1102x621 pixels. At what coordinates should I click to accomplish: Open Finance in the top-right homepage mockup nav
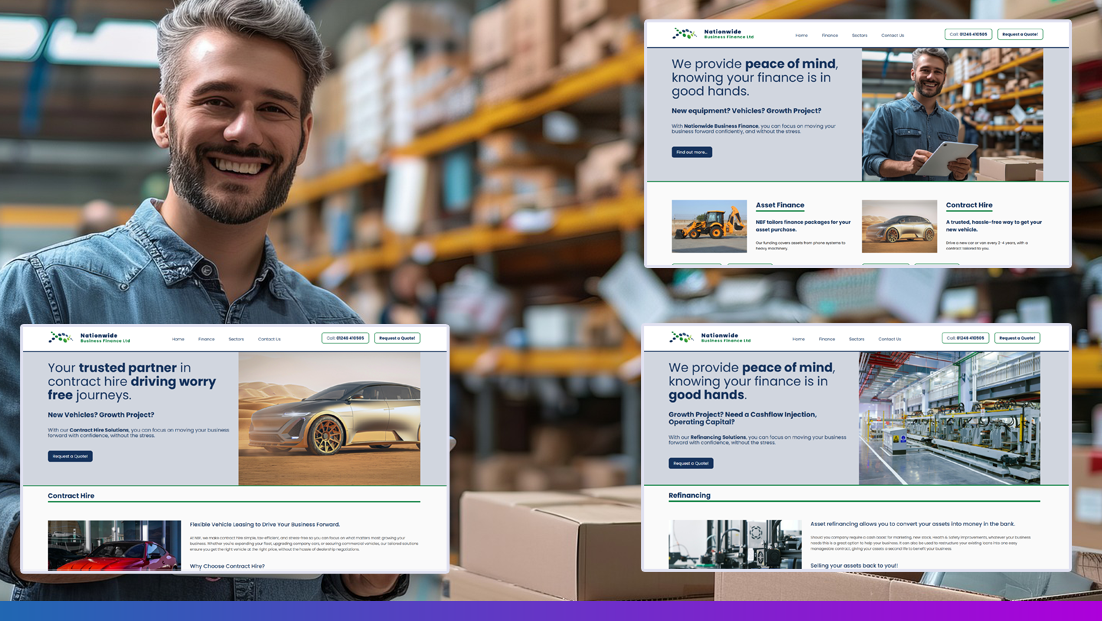click(x=830, y=35)
